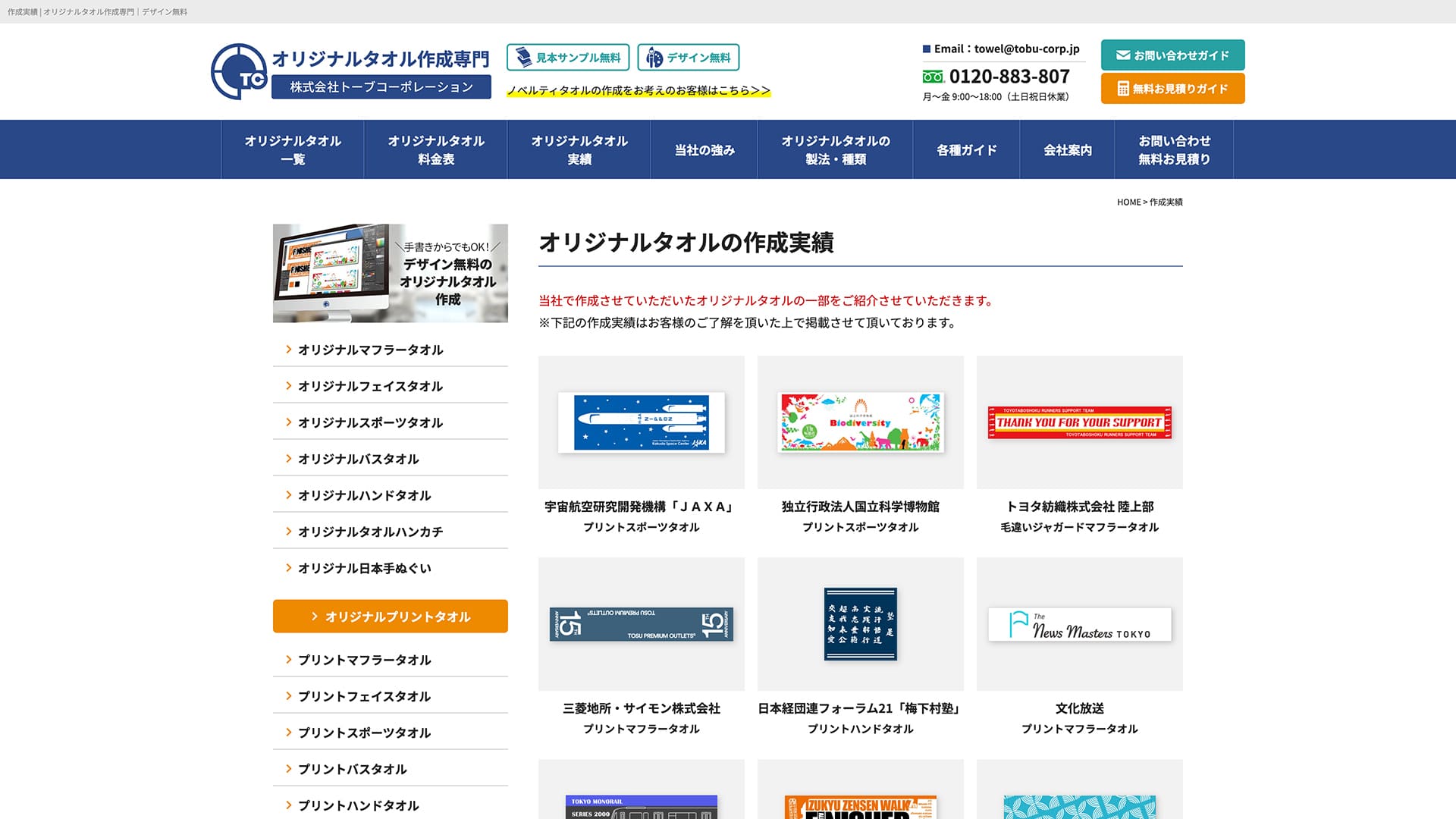The image size is (1456, 819).
Task: Click the design icon on デザイン無料
Action: 654,58
